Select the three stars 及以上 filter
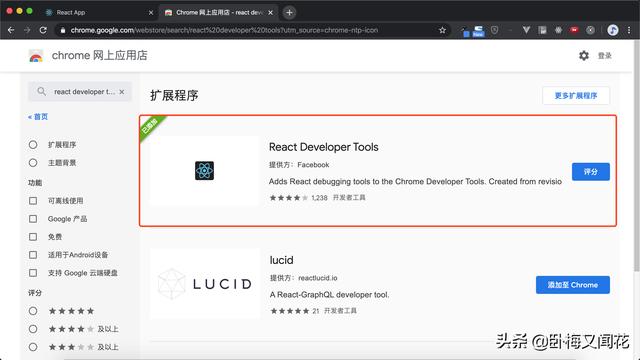This screenshot has width=640, height=360. tap(33, 347)
